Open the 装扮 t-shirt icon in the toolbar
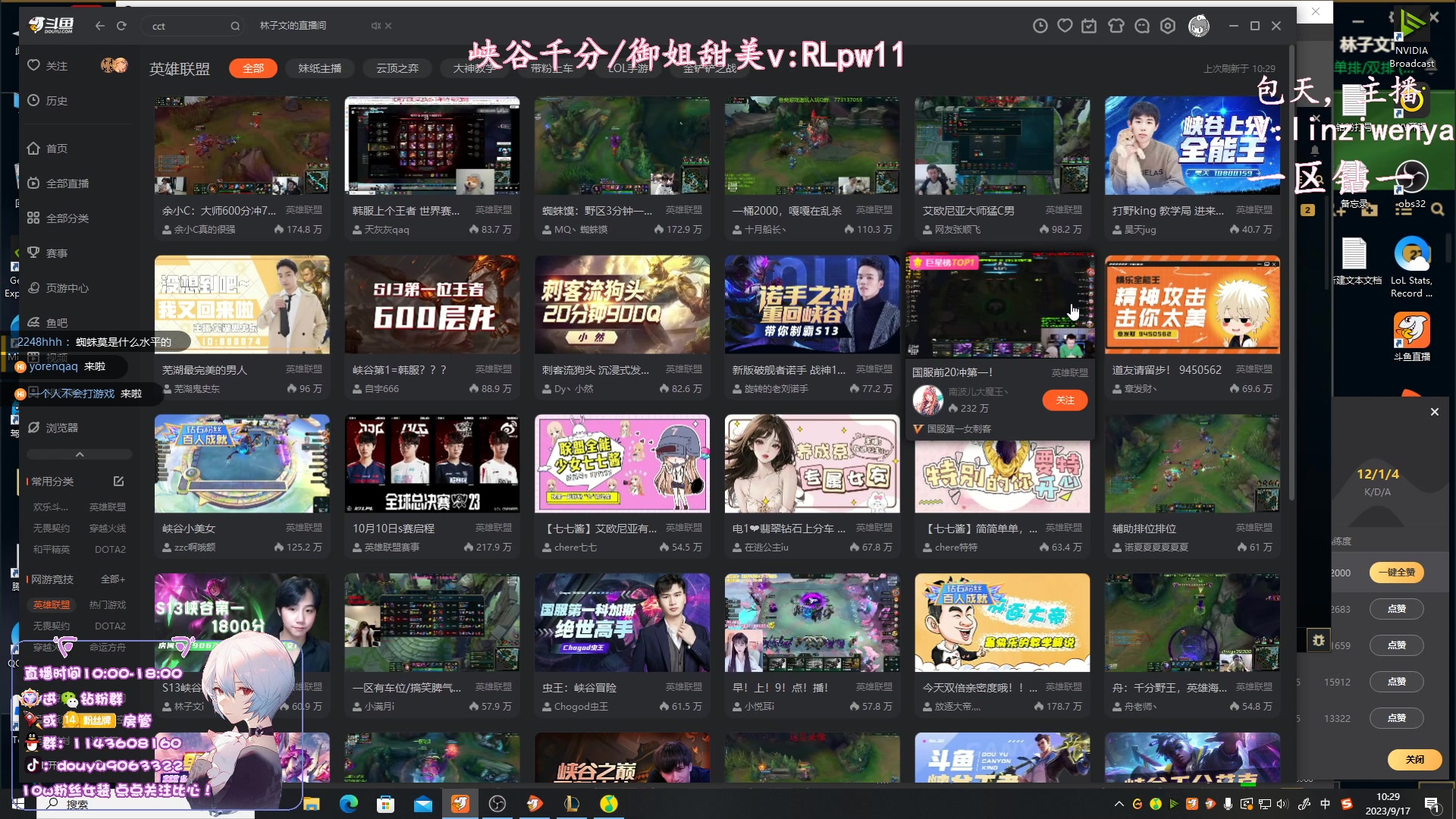 click(1116, 25)
